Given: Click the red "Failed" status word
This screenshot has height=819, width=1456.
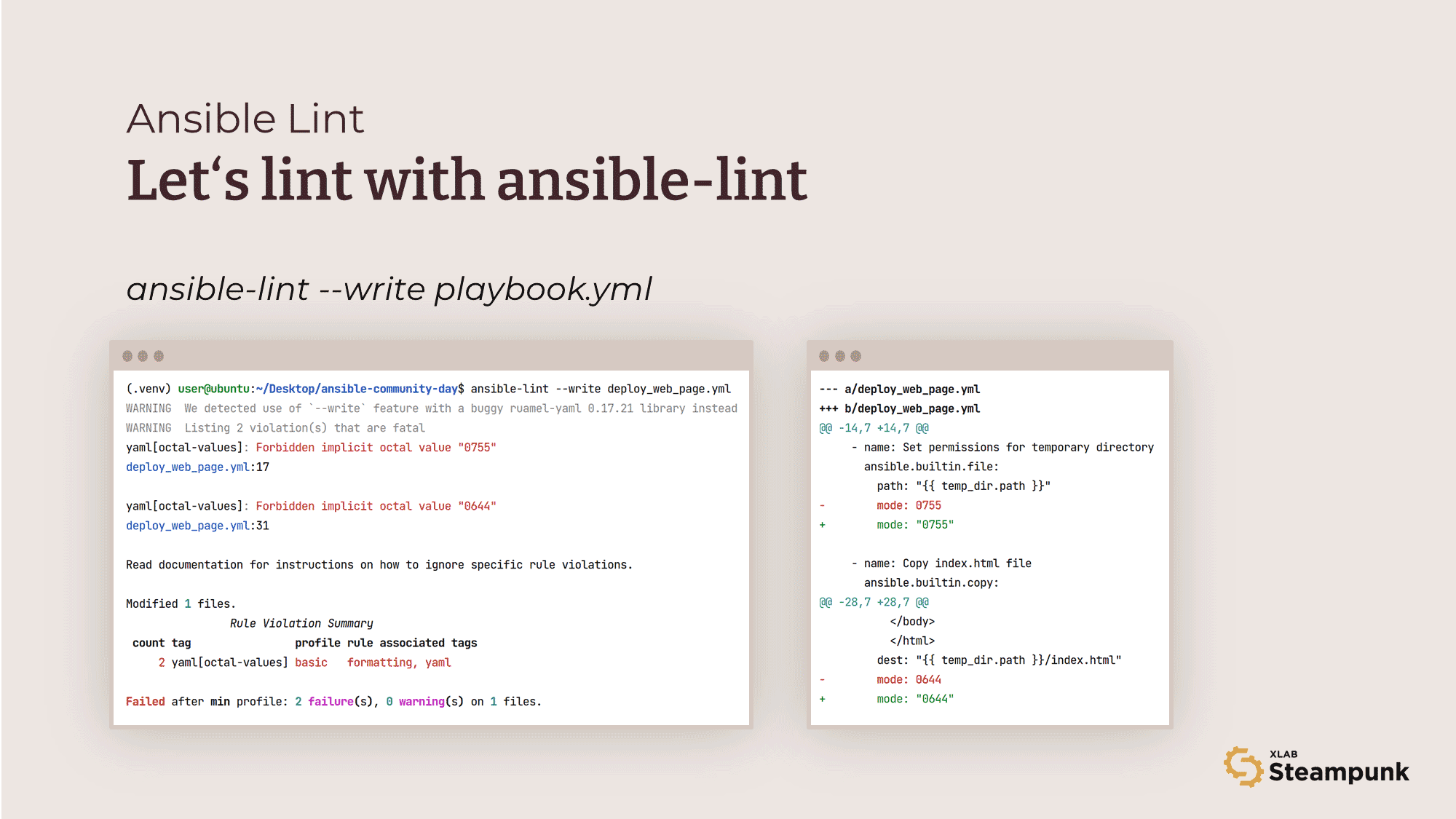Looking at the screenshot, I should (145, 702).
